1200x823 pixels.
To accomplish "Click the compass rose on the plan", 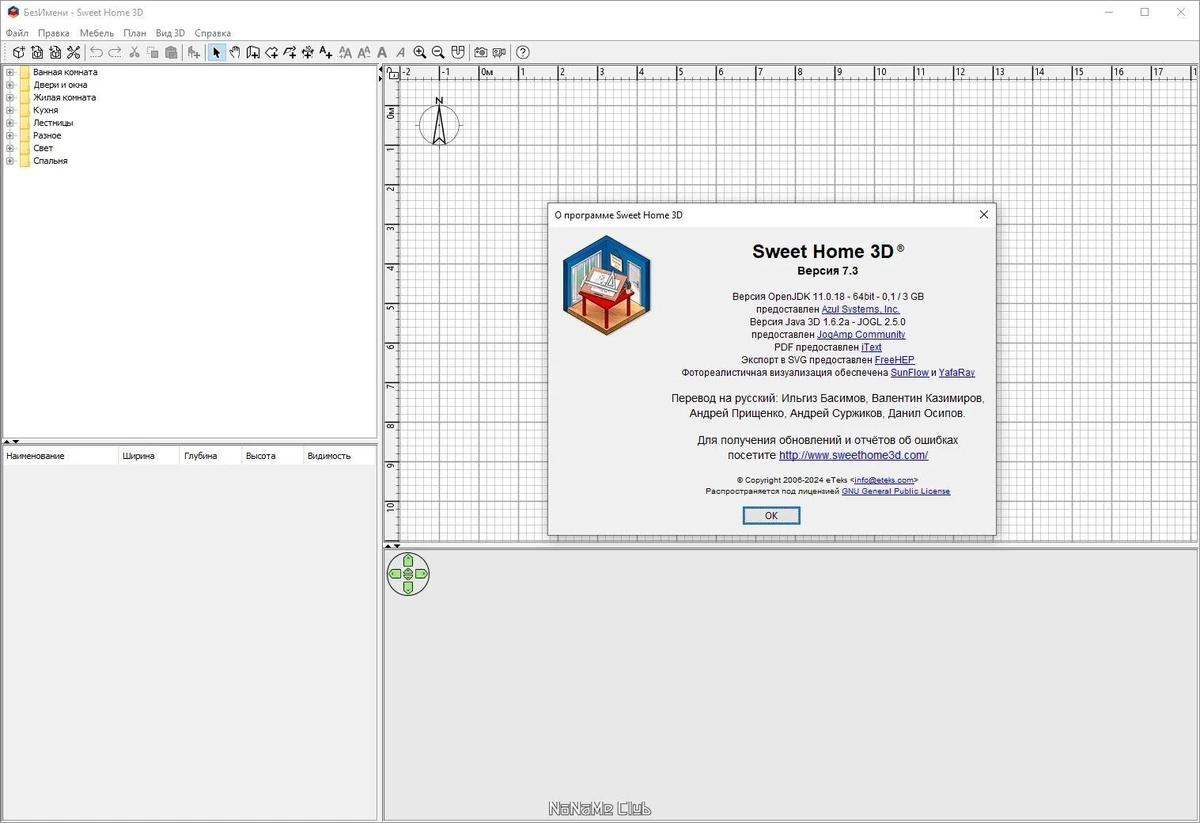I will 439,122.
